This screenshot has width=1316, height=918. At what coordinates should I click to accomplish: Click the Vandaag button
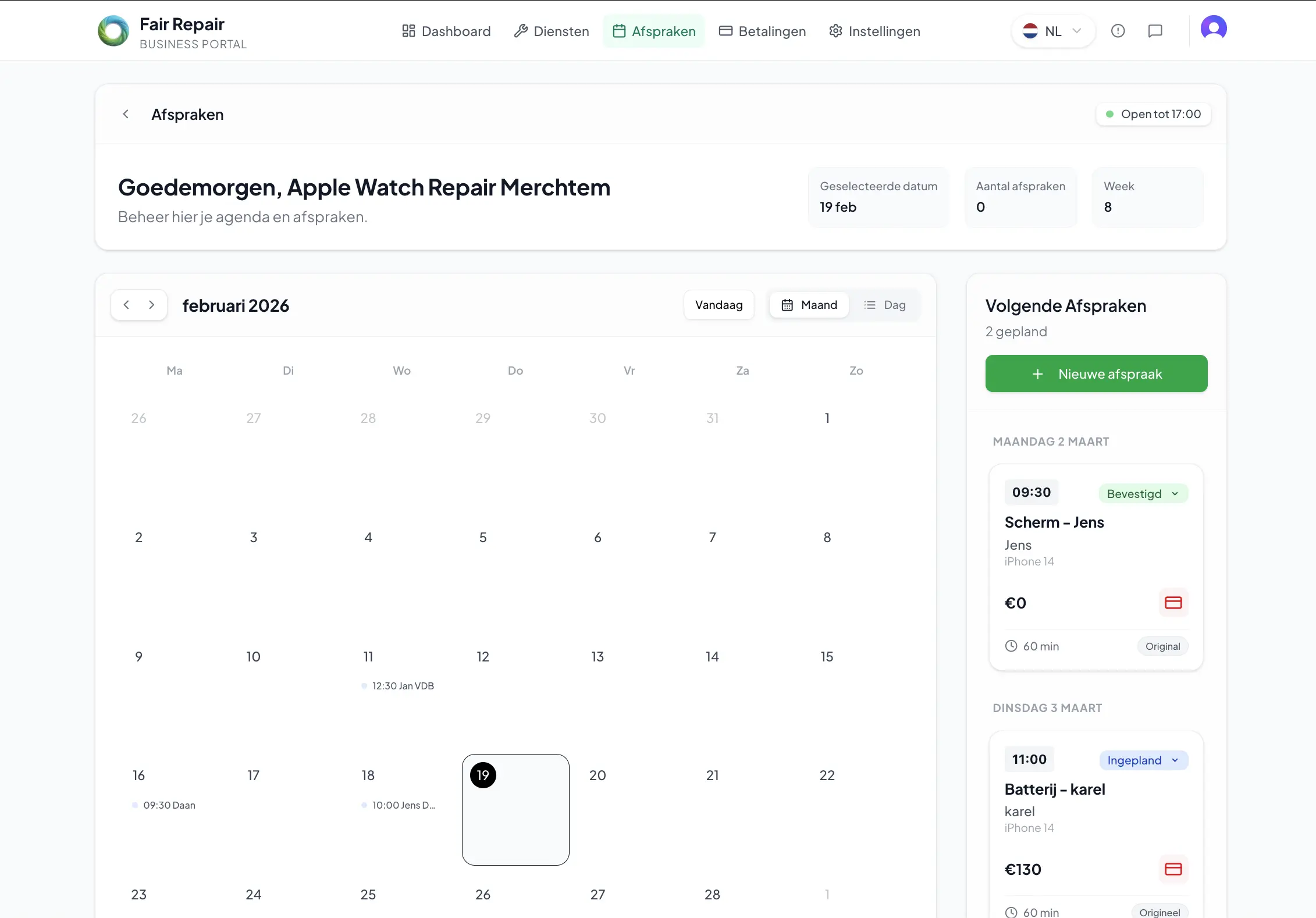[719, 305]
